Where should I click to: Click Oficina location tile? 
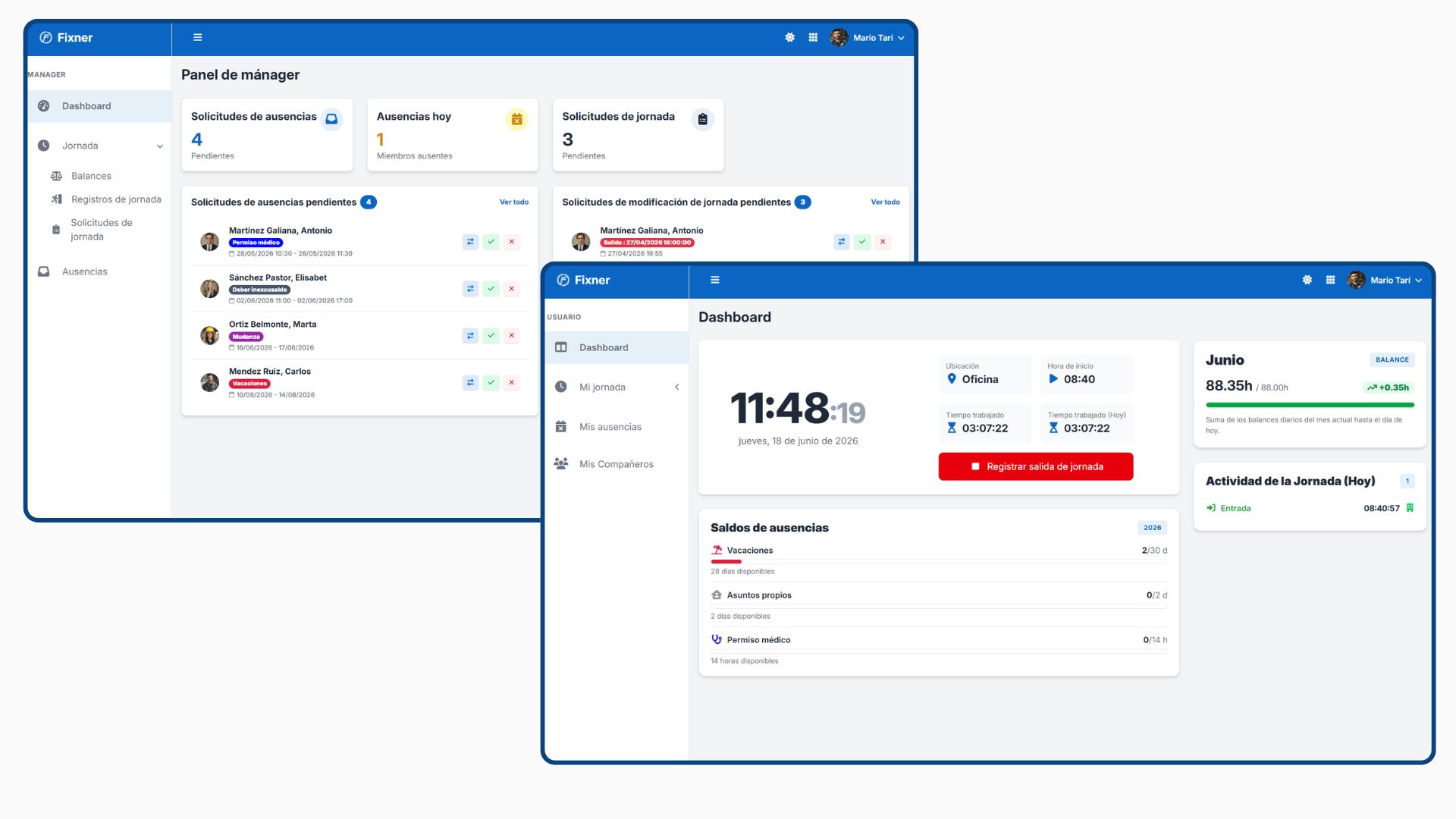tap(985, 374)
